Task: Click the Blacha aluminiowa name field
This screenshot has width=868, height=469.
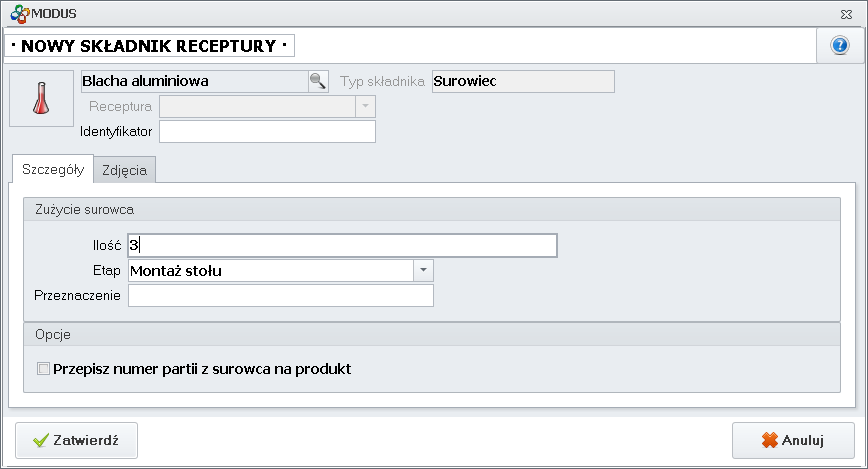Action: coord(193,82)
